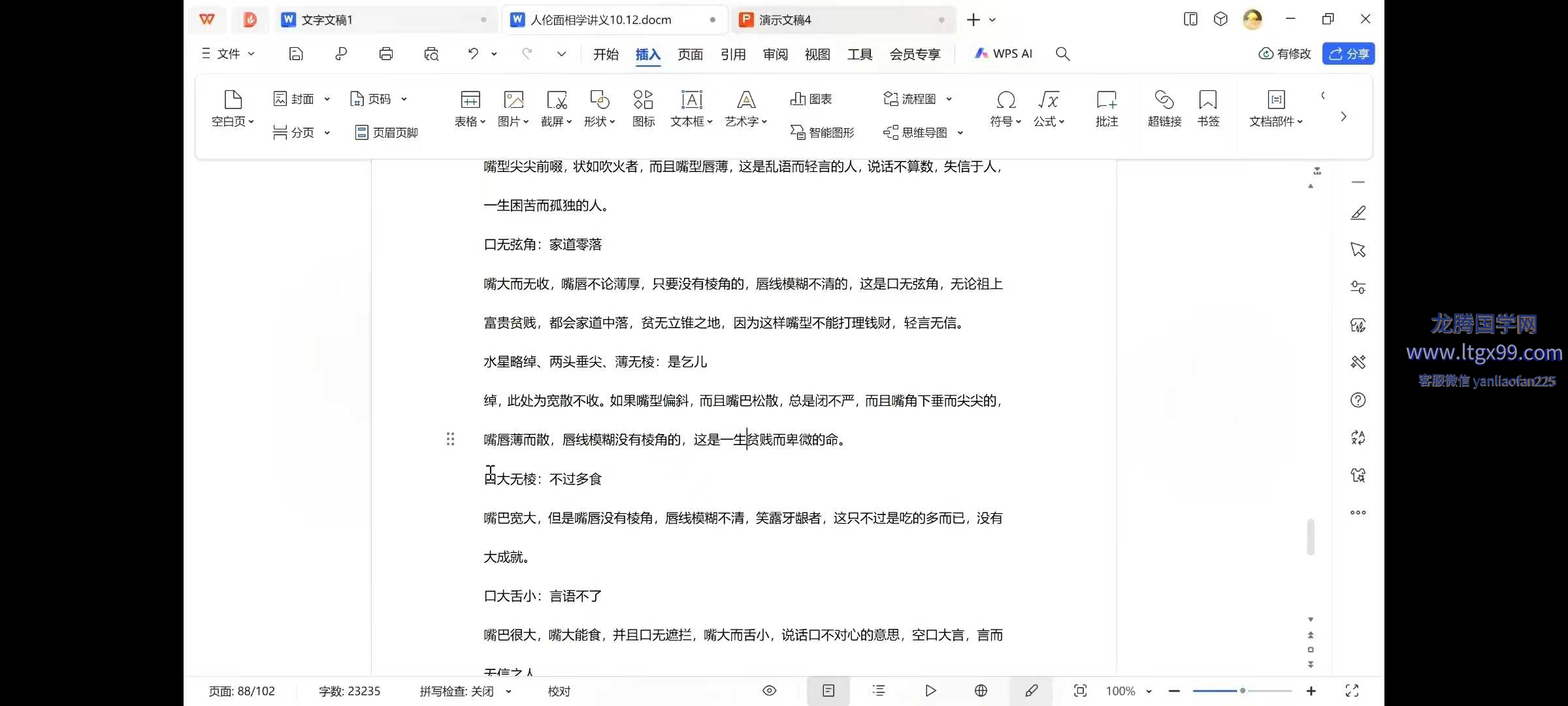Open the shapes tool (形状)

(600, 109)
